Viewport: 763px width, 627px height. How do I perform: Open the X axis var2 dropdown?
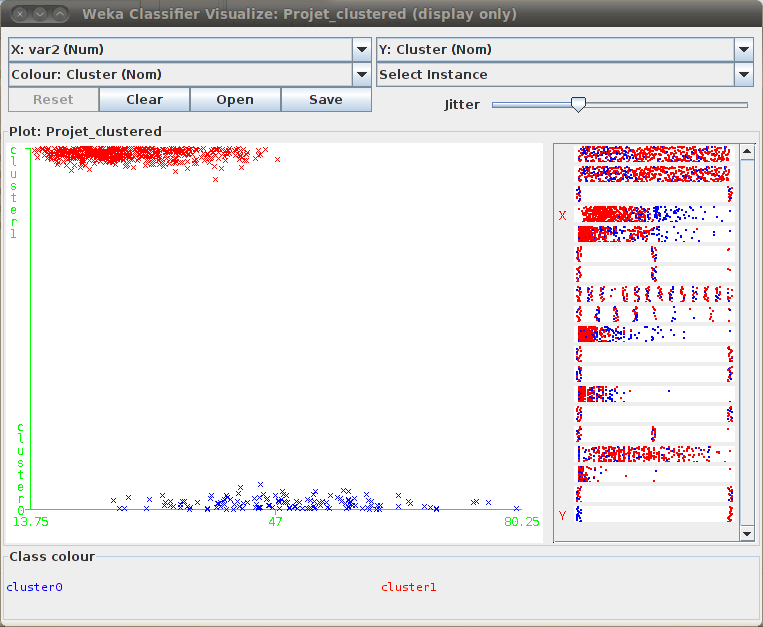pyautogui.click(x=189, y=49)
